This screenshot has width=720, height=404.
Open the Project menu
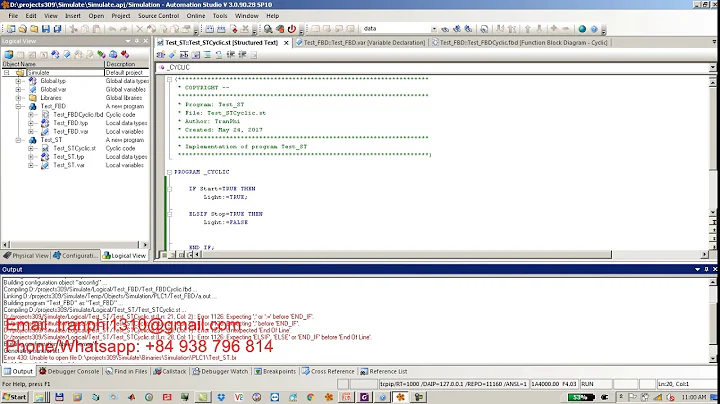pyautogui.click(x=121, y=16)
